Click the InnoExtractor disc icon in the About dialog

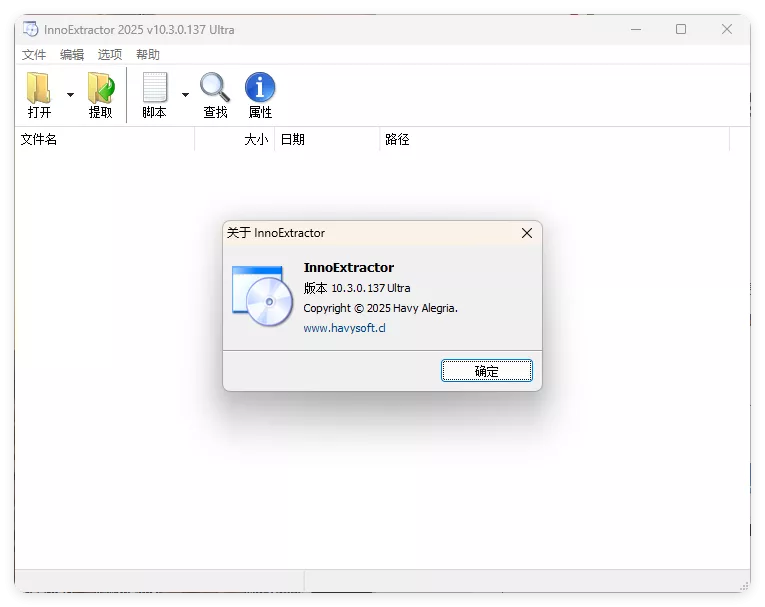(x=262, y=295)
